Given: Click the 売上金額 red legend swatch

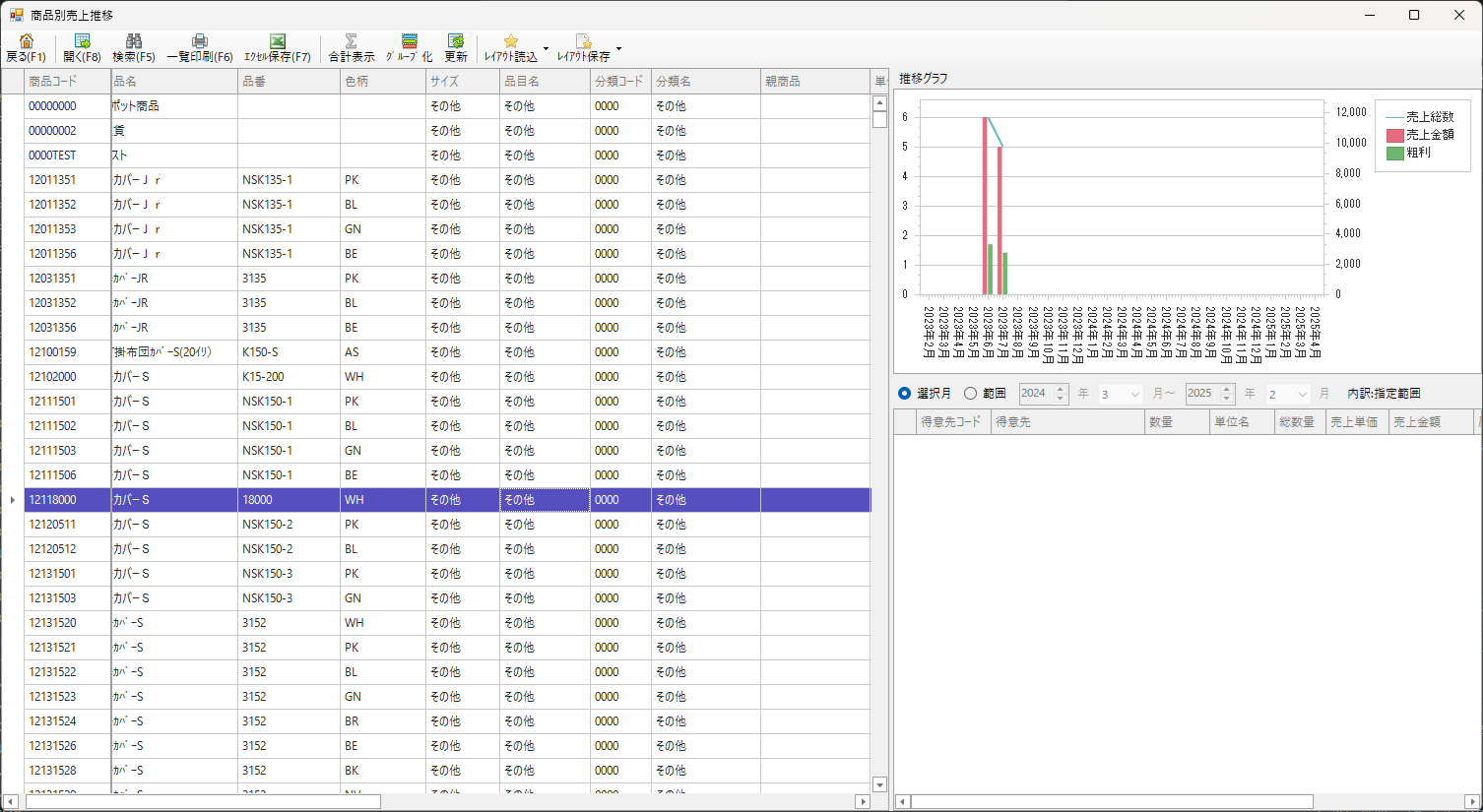Looking at the screenshot, I should click(1394, 135).
